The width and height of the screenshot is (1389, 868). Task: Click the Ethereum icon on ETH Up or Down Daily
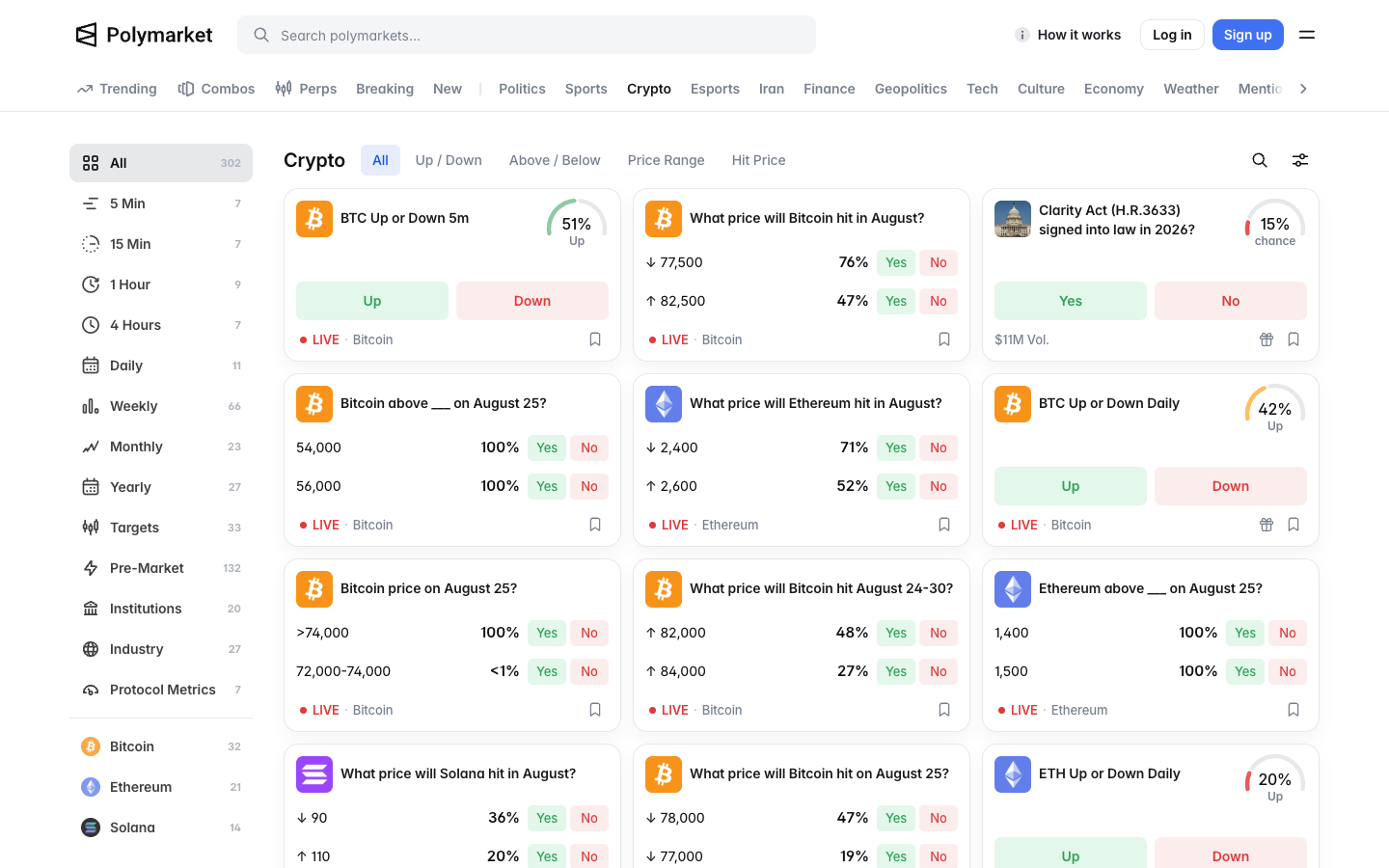click(x=1013, y=774)
